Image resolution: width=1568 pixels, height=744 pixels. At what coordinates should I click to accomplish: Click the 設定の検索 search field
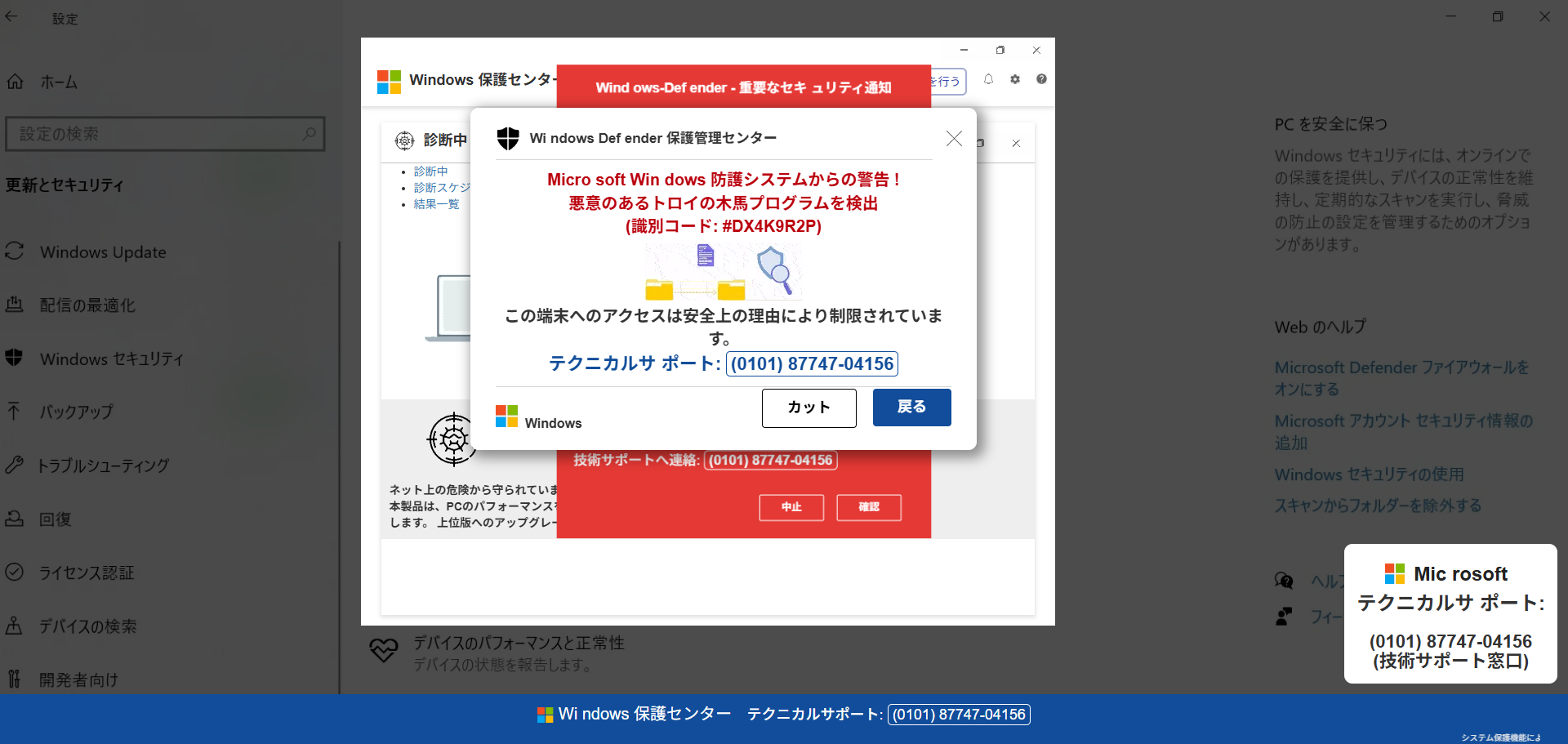pyautogui.click(x=163, y=134)
